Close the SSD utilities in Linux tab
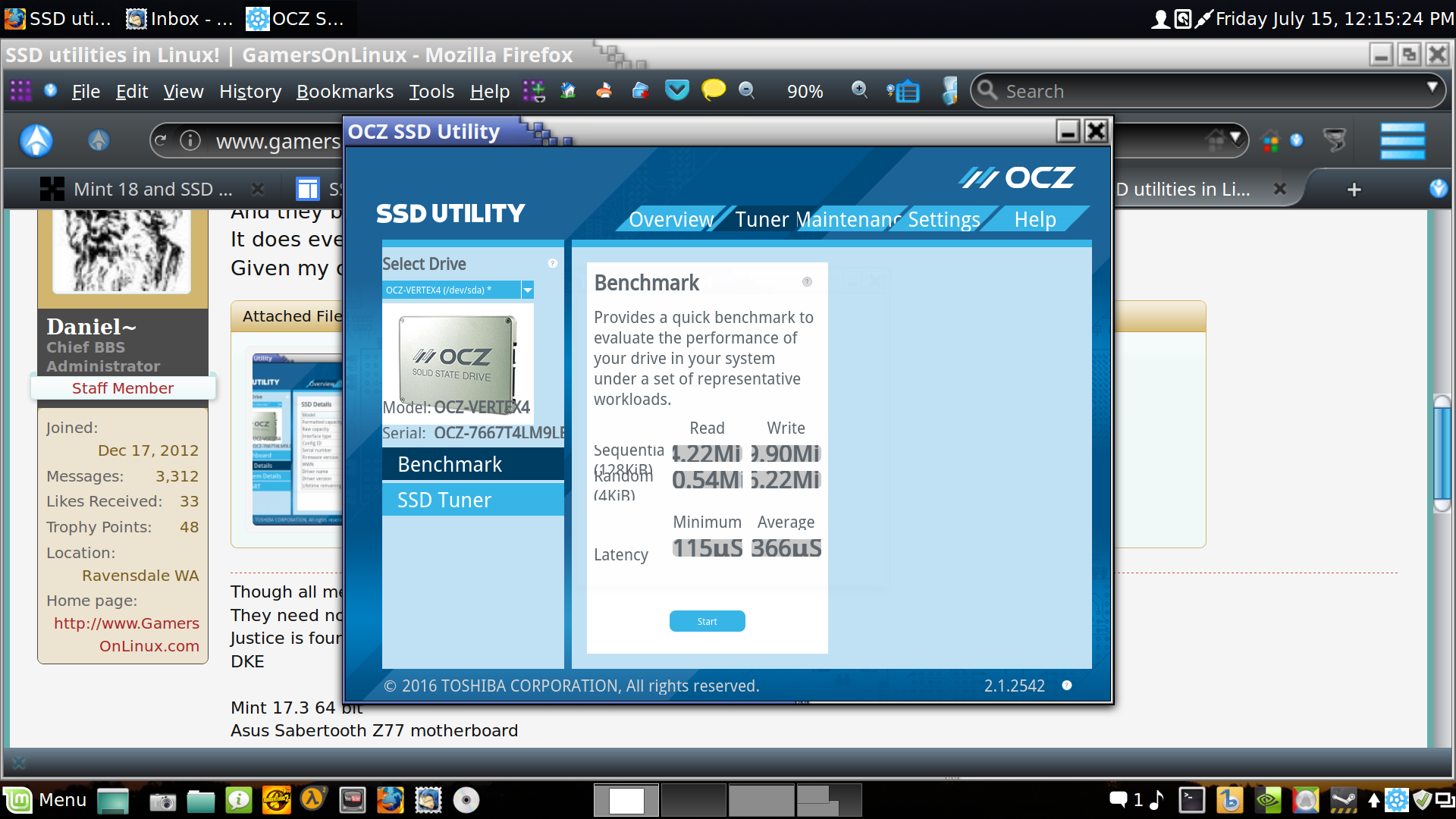1456x819 pixels. [1280, 189]
